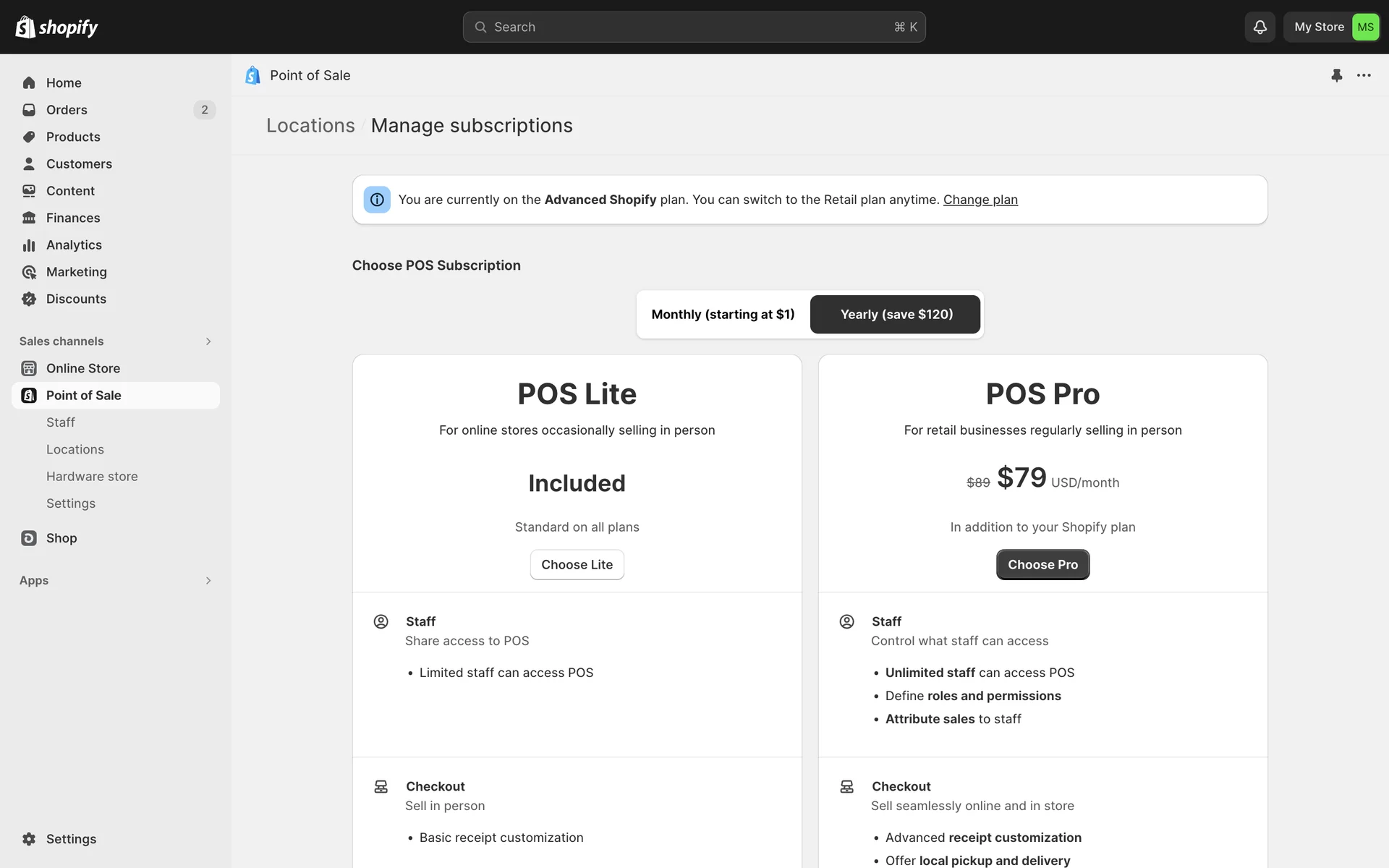Click the Marketing target icon
1389x868 pixels.
tap(29, 272)
